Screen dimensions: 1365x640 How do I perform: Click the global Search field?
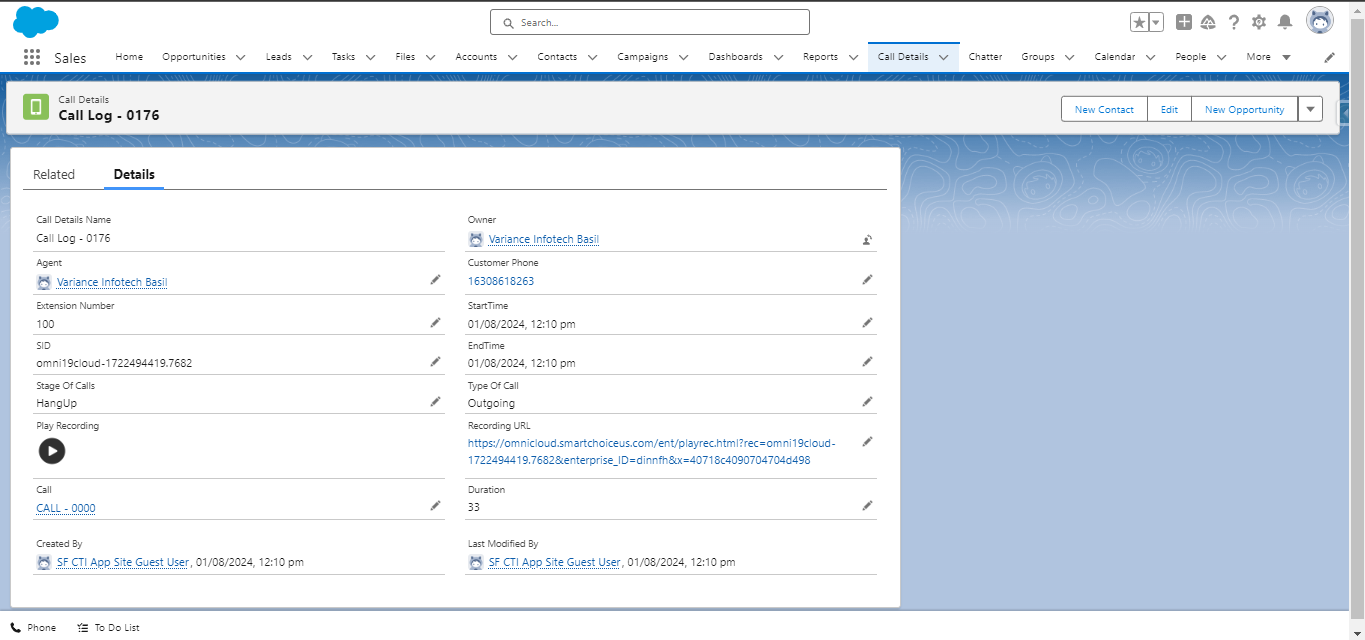click(x=650, y=22)
